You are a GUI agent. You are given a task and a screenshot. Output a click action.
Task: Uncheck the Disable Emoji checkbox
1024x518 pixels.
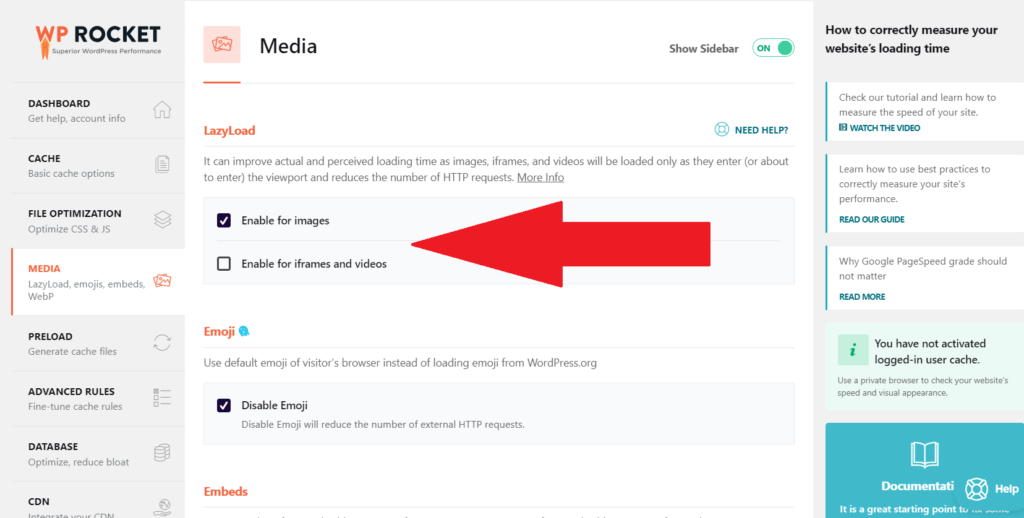(224, 405)
